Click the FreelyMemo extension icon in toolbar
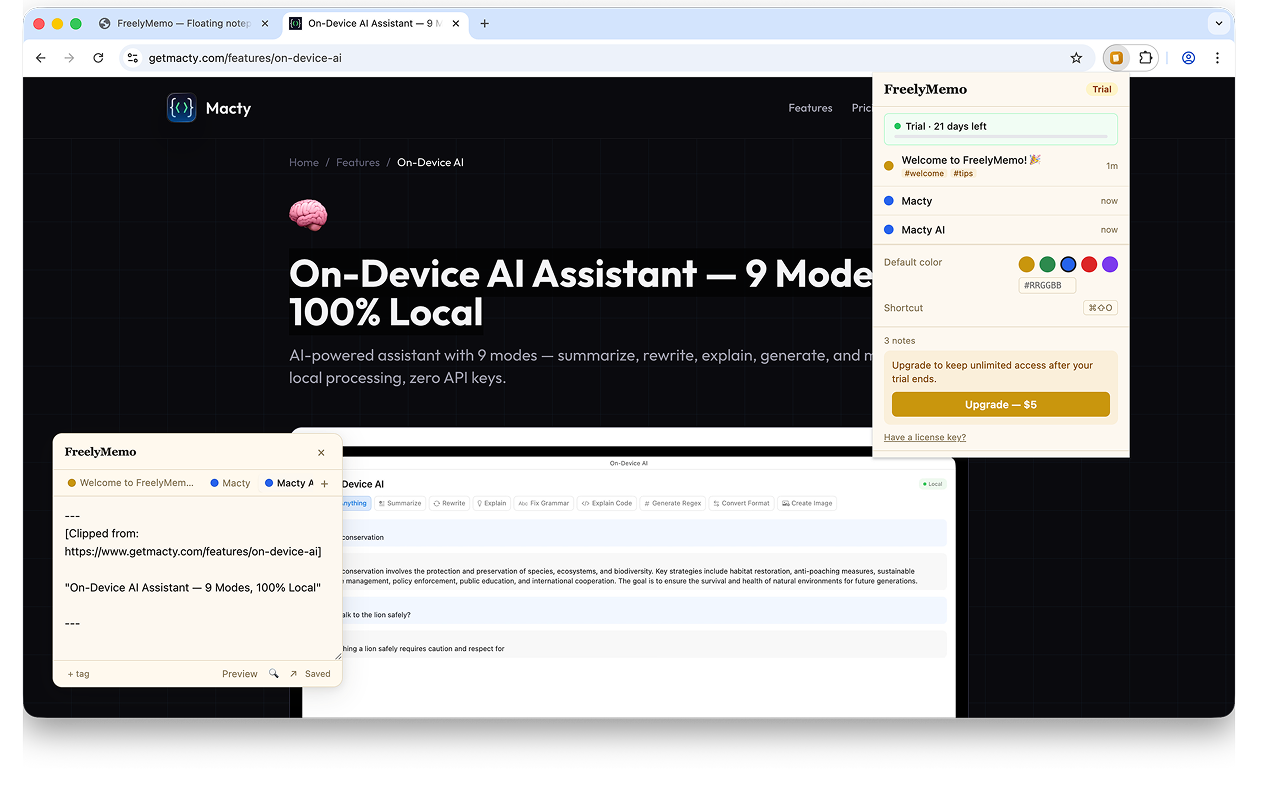 tap(1116, 58)
